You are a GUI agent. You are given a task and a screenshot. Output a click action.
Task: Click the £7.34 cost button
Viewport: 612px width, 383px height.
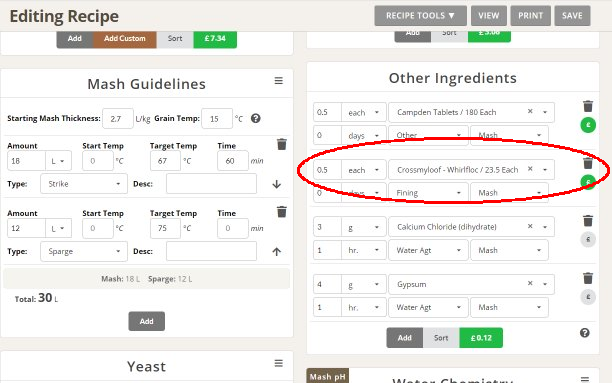click(x=215, y=39)
